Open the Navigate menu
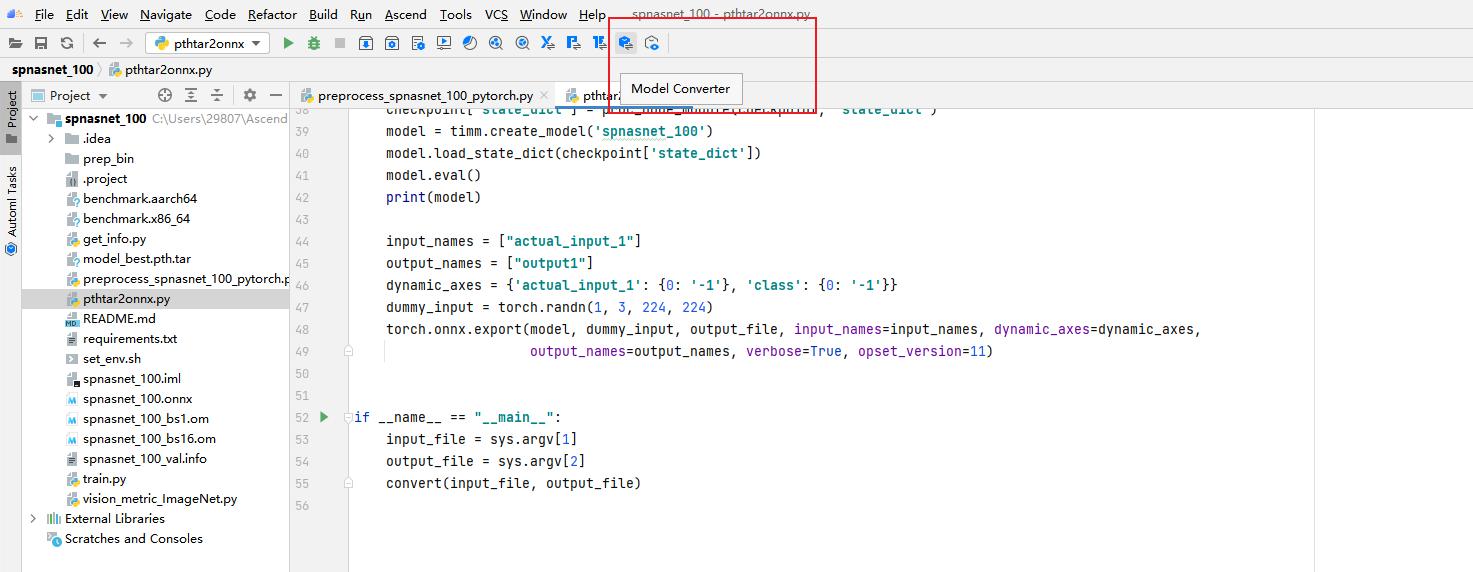The image size is (1473, 572). (166, 14)
